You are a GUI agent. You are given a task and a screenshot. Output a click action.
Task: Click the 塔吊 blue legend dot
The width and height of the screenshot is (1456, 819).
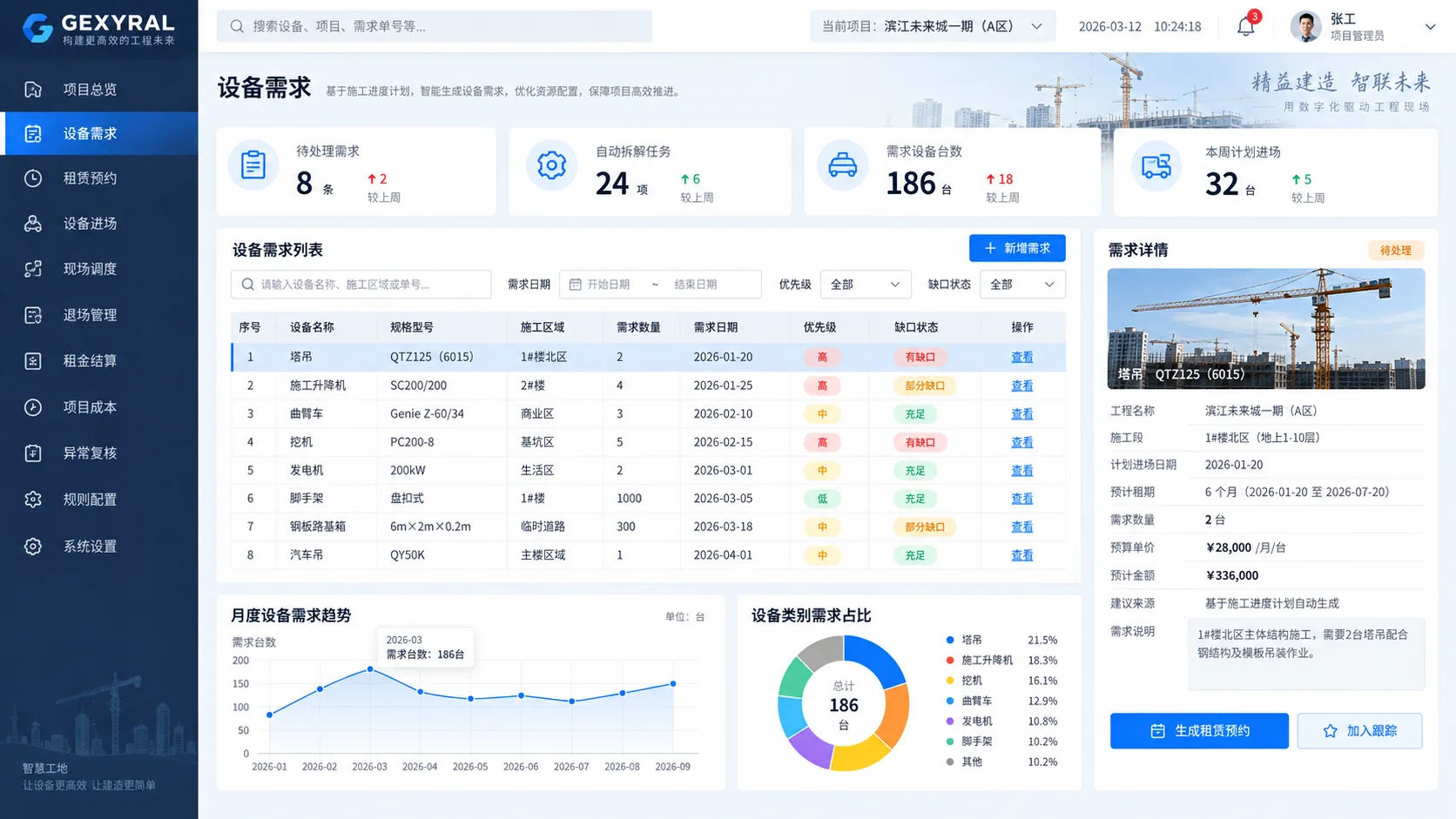click(950, 640)
